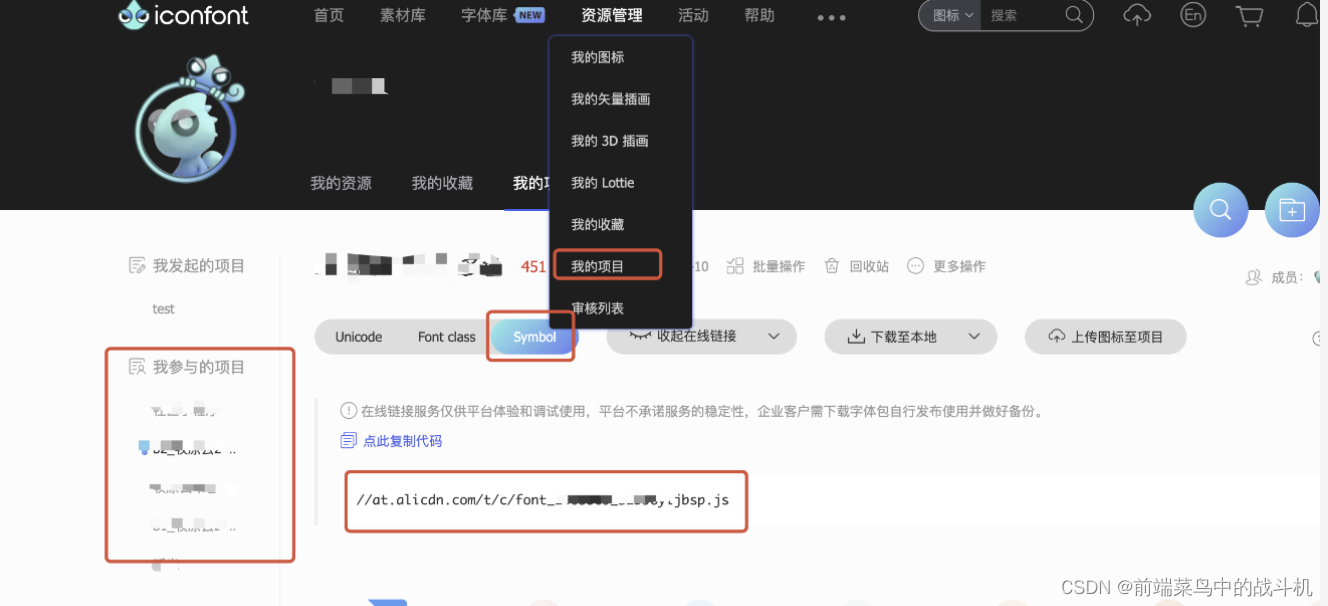Switch to Font class mode
1328x606 pixels.
(446, 337)
